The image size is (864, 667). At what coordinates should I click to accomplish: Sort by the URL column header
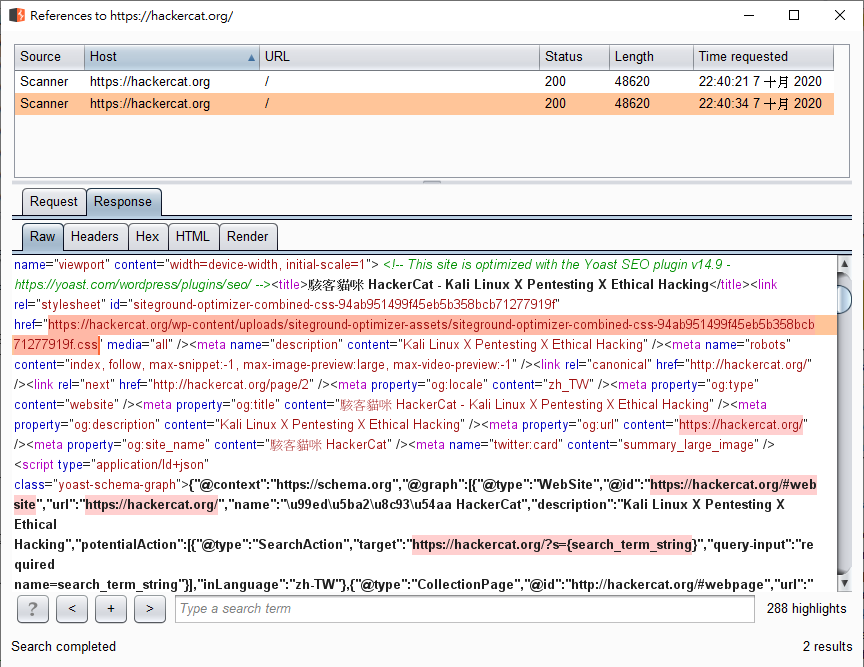tap(399, 57)
